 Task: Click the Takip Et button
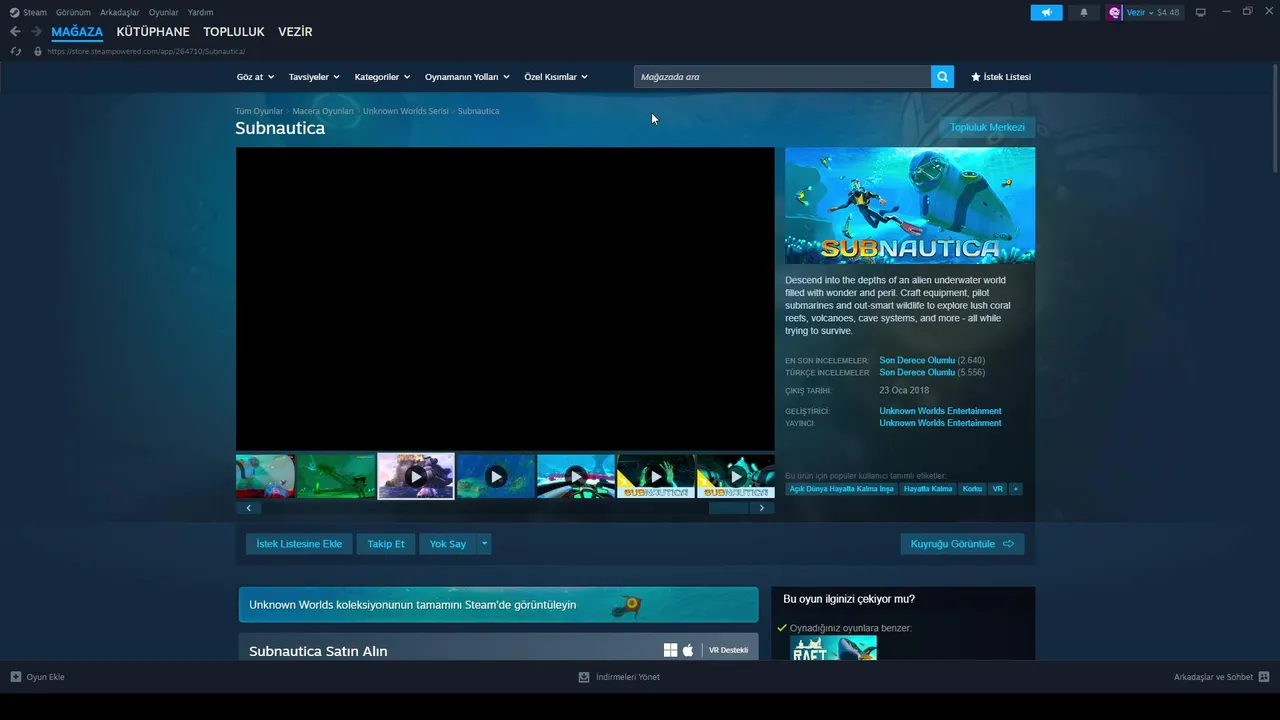pyautogui.click(x=386, y=544)
